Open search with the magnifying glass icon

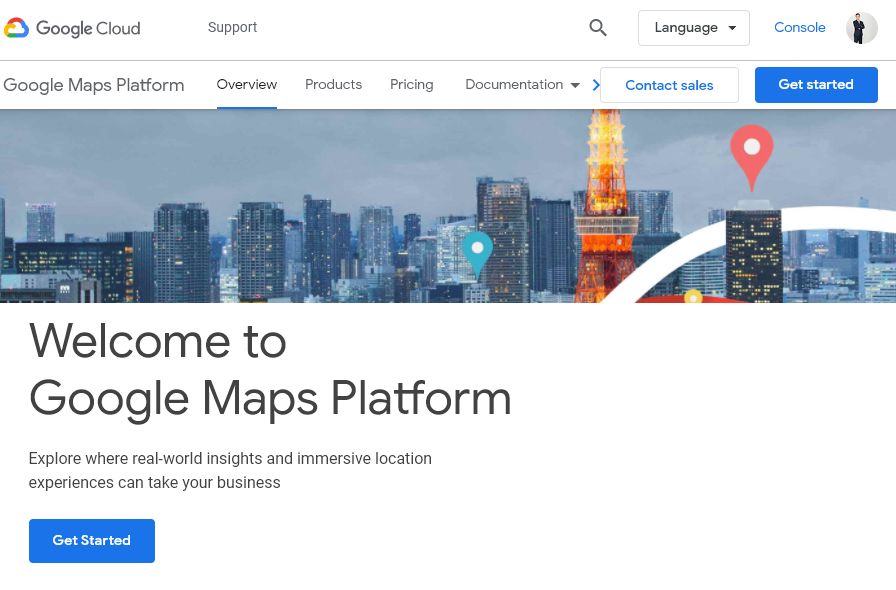coord(598,28)
